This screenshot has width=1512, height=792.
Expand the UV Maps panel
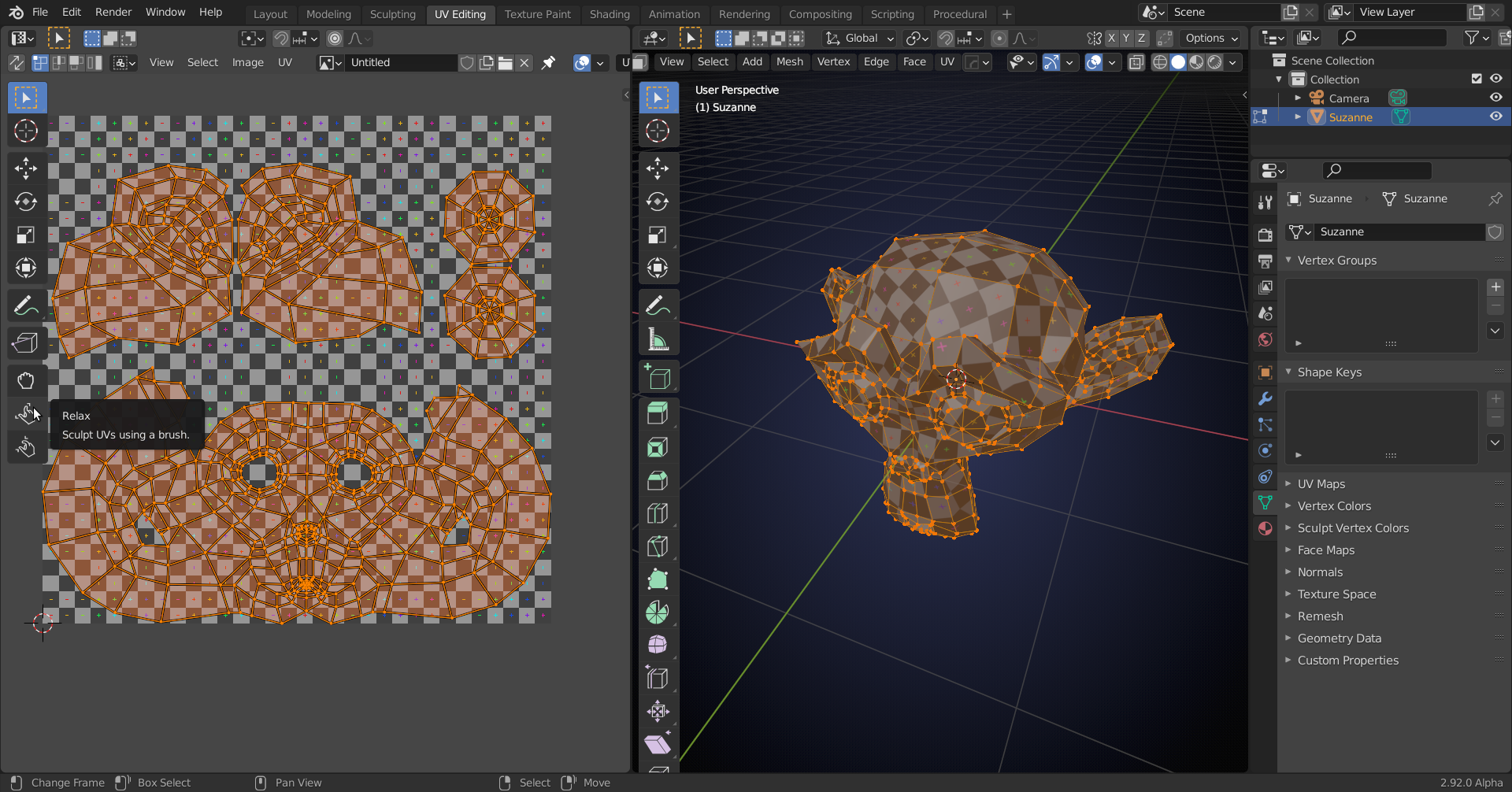1321,484
